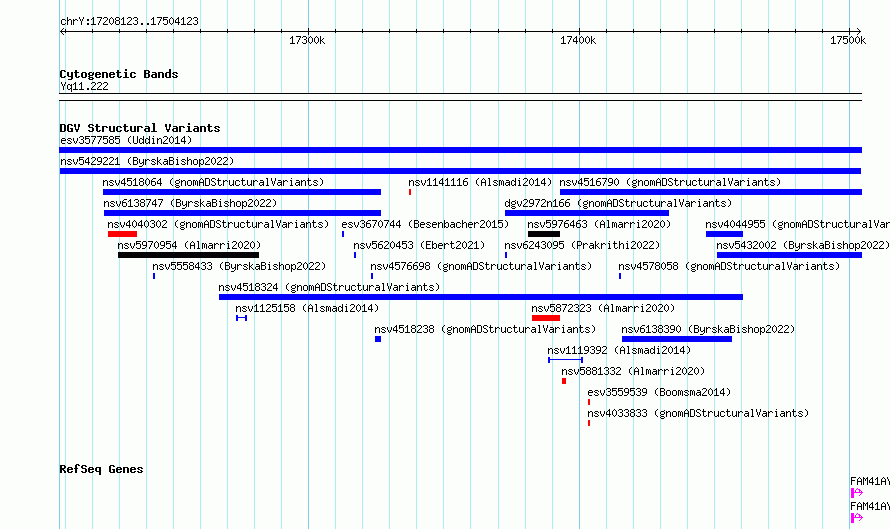890x529 pixels.
Task: Click the 17500k ruler tick label
Action: (848, 40)
